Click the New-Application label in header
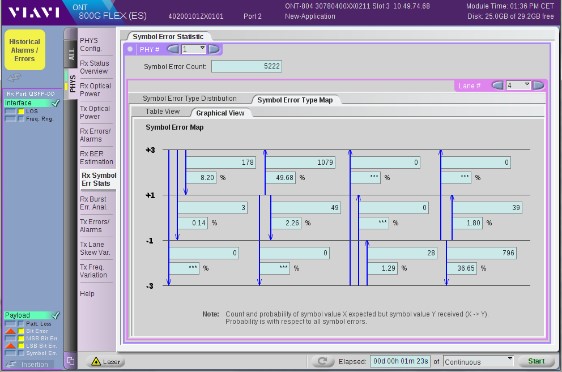This screenshot has width=562, height=372. click(x=310, y=16)
